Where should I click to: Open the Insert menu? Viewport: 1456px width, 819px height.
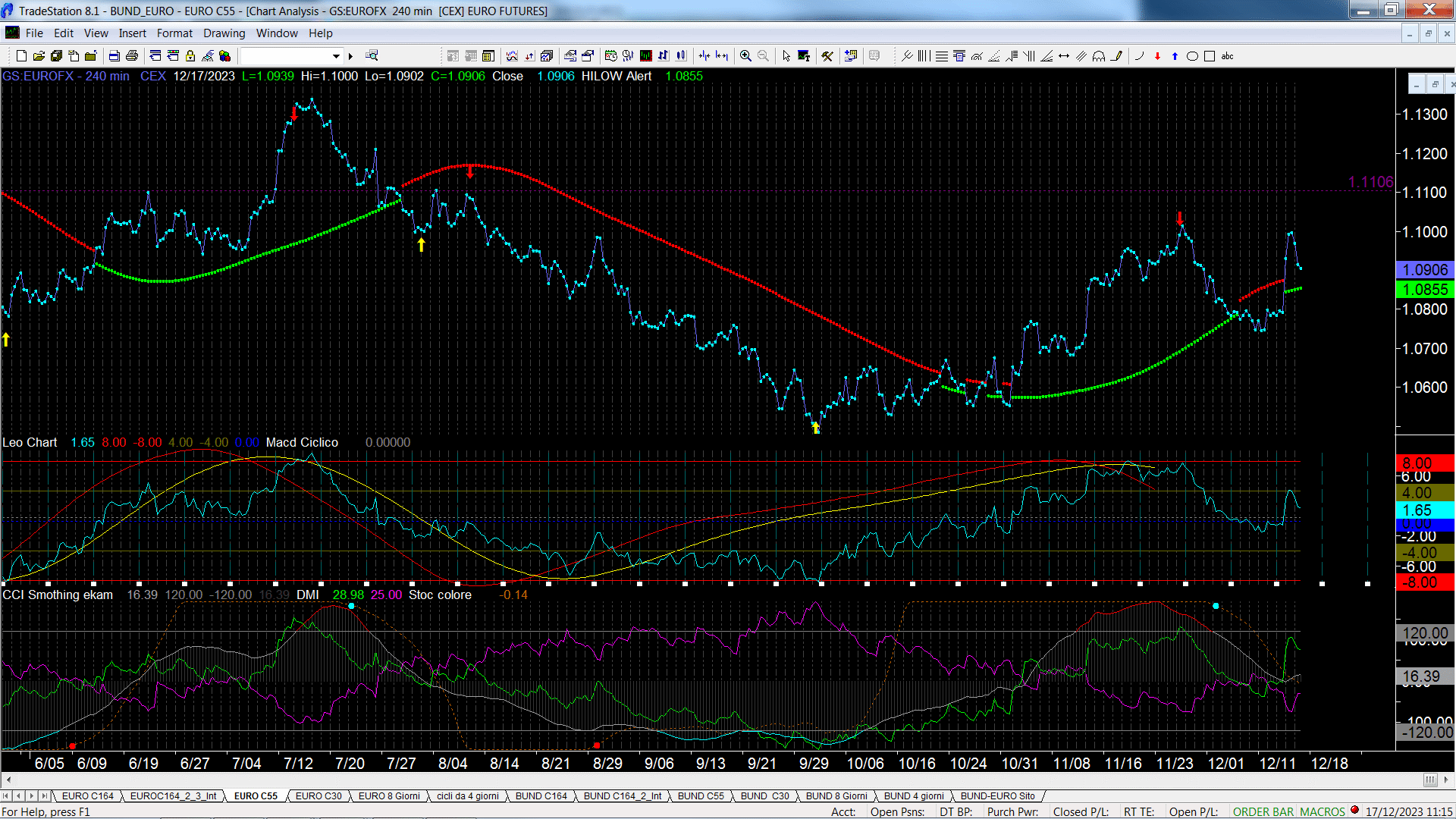[133, 33]
